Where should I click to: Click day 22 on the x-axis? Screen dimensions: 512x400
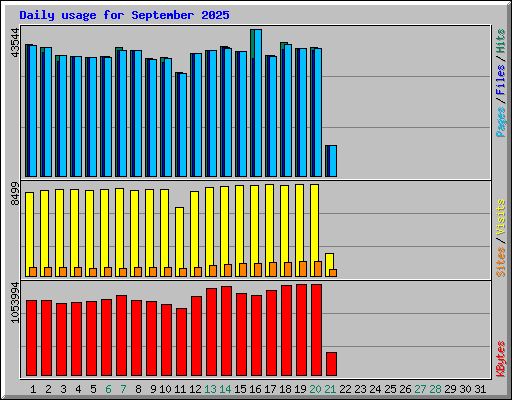coord(345,389)
